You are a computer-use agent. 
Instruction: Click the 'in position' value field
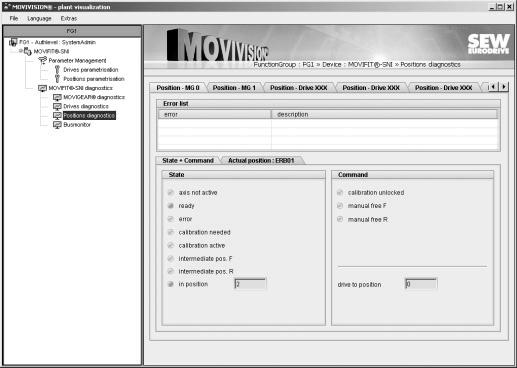[x=250, y=284]
